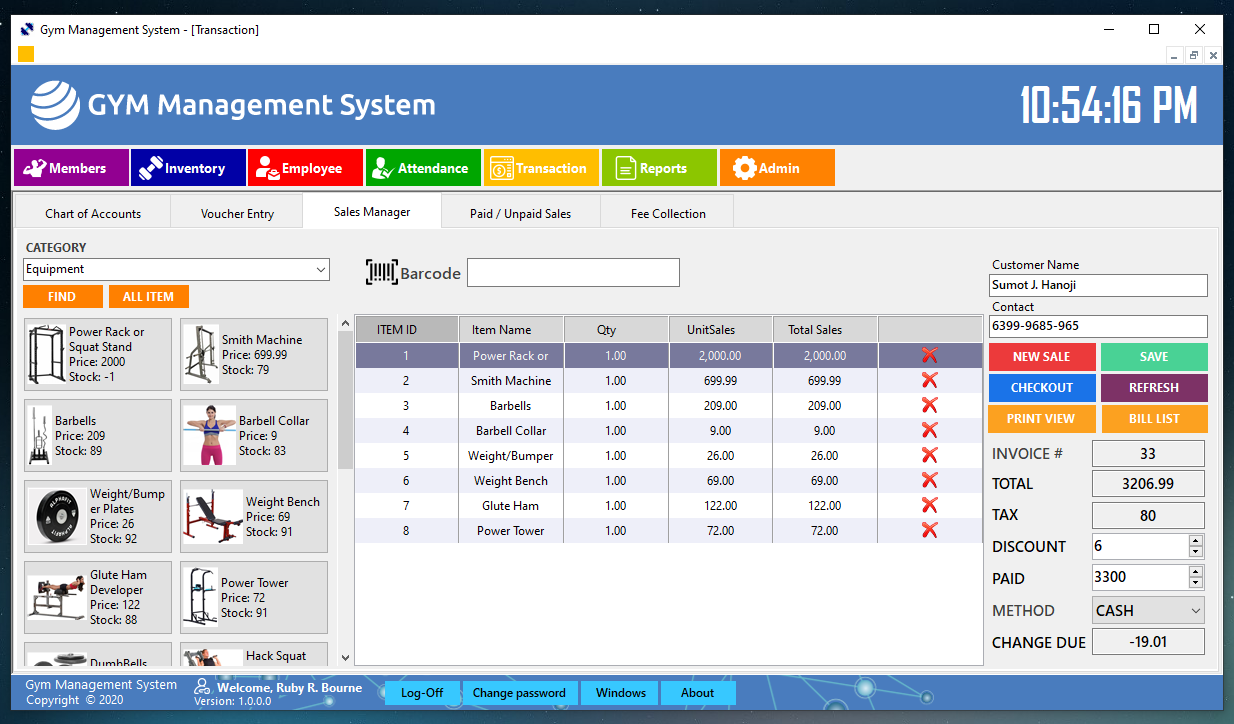Select the Transaction module

click(x=541, y=167)
